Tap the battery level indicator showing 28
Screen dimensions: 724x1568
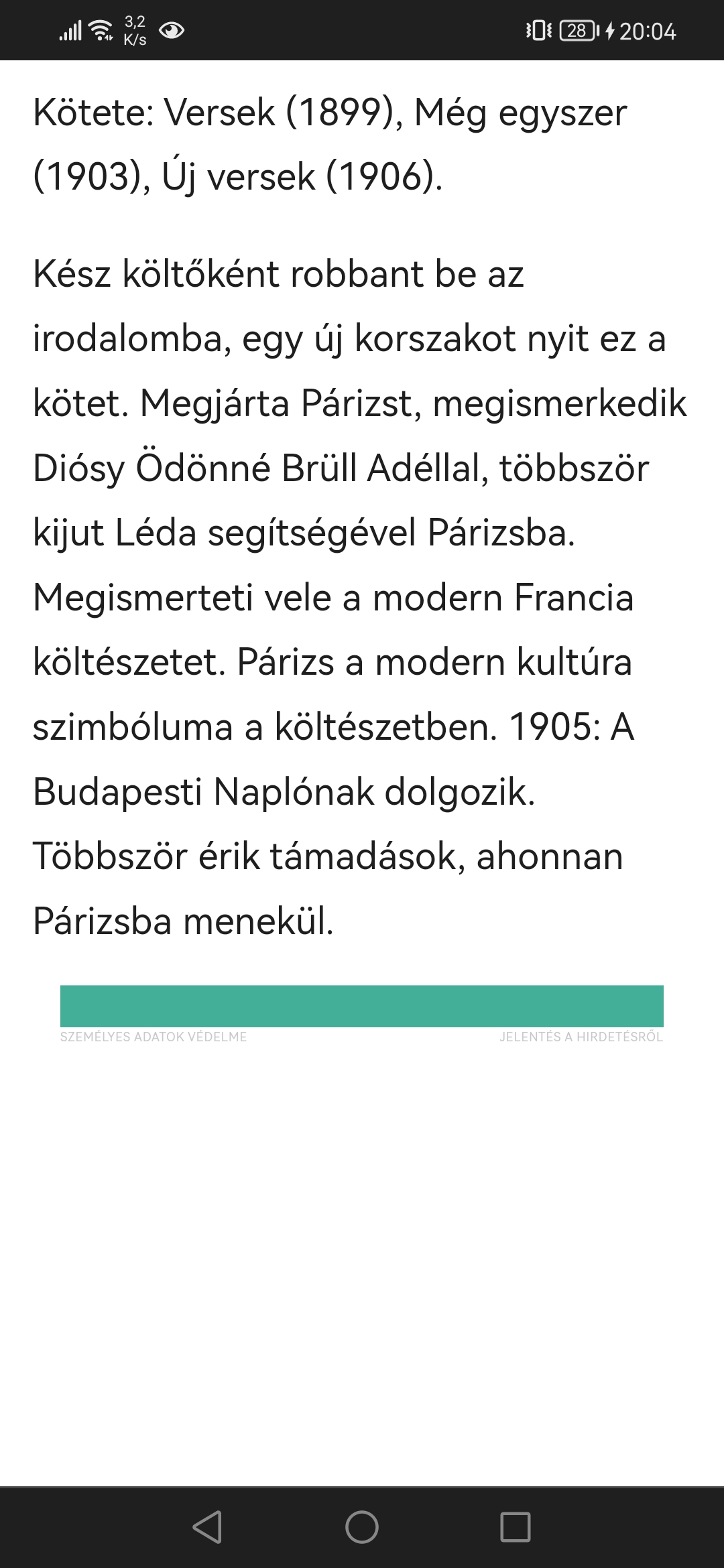[577, 30]
